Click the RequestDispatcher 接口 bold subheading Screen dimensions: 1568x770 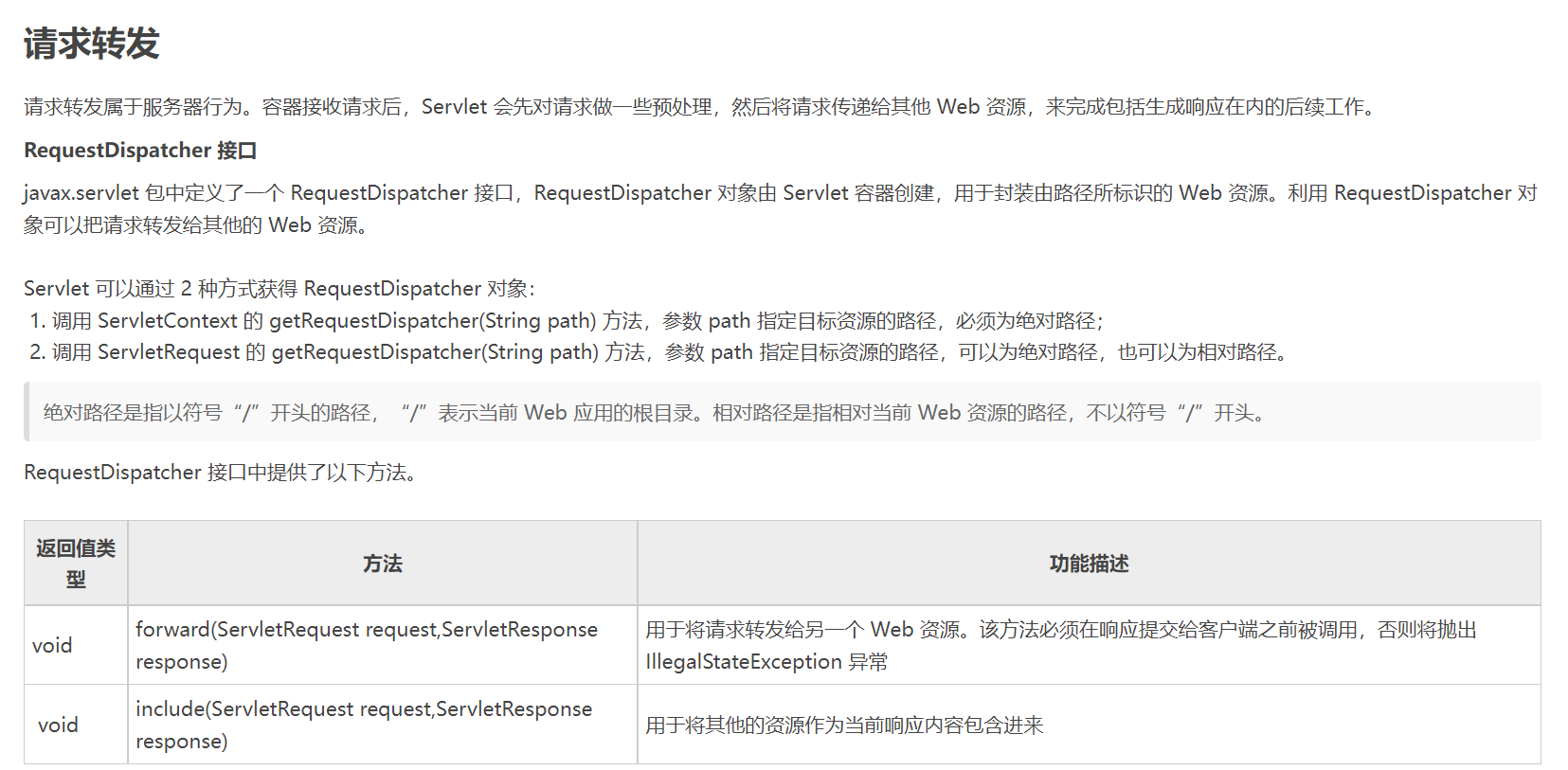coord(140,151)
